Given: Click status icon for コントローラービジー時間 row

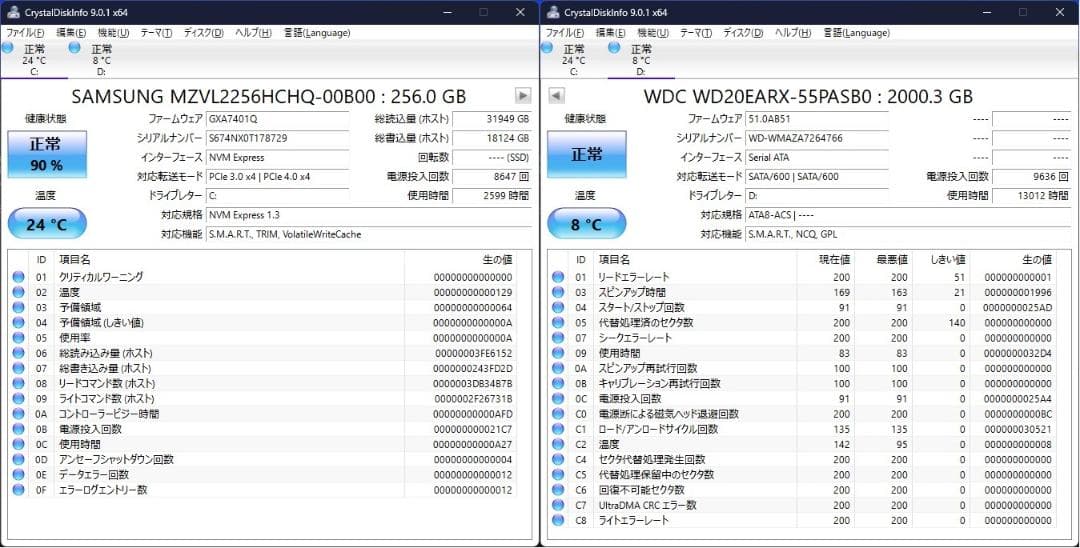Looking at the screenshot, I should tap(19, 414).
